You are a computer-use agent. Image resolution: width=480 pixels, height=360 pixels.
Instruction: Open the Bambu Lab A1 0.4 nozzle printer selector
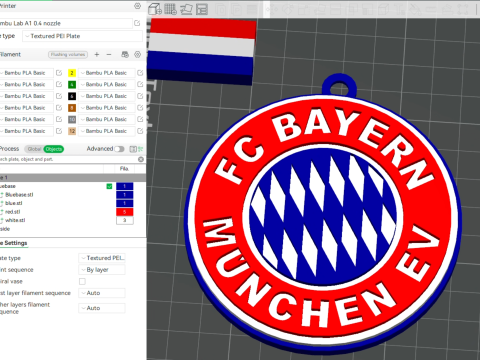(x=66, y=23)
